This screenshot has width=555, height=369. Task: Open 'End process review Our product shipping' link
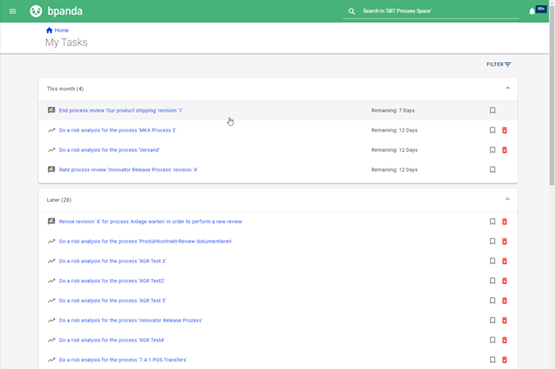(121, 110)
